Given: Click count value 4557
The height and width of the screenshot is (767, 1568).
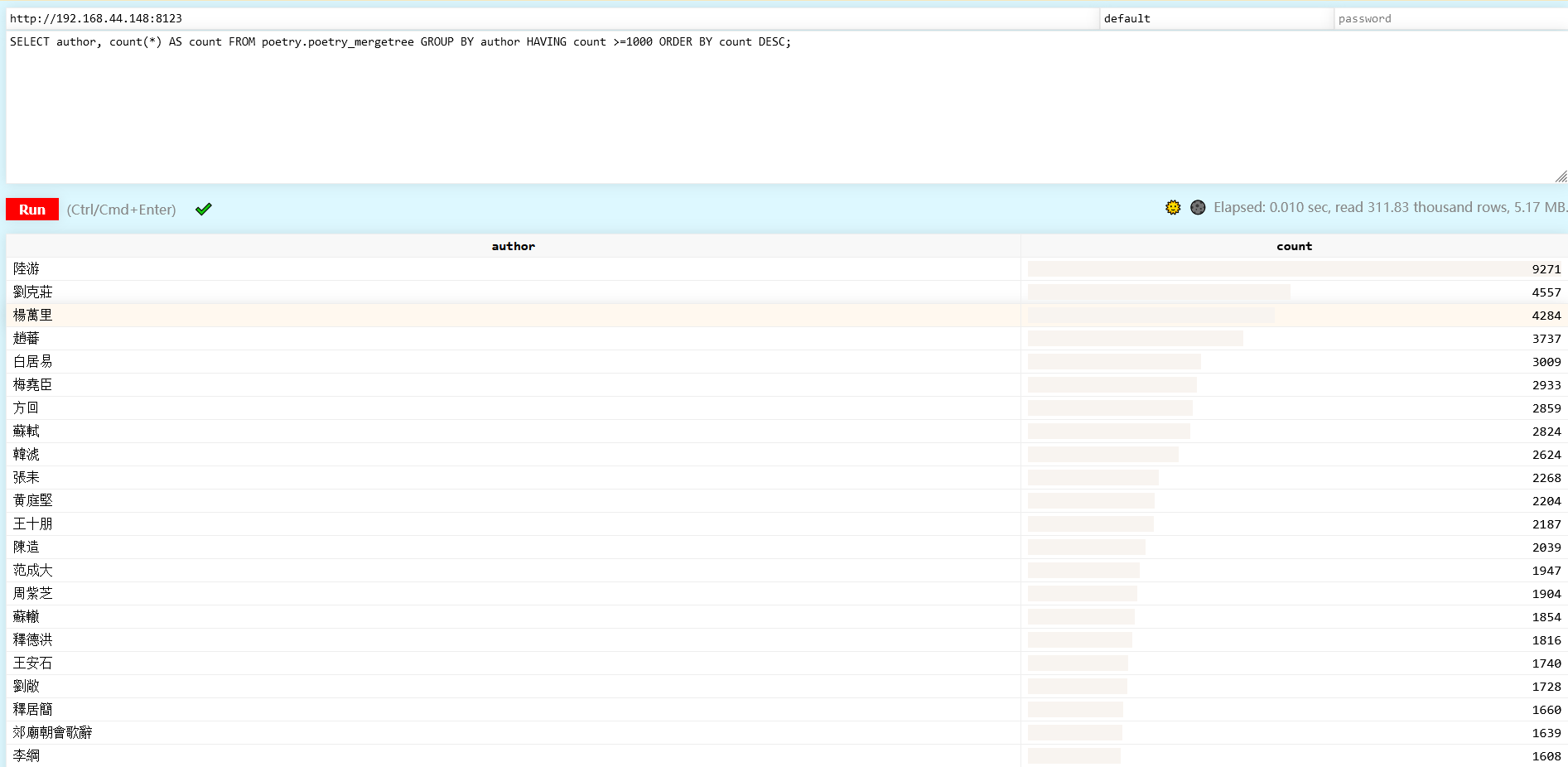Looking at the screenshot, I should tap(1546, 292).
